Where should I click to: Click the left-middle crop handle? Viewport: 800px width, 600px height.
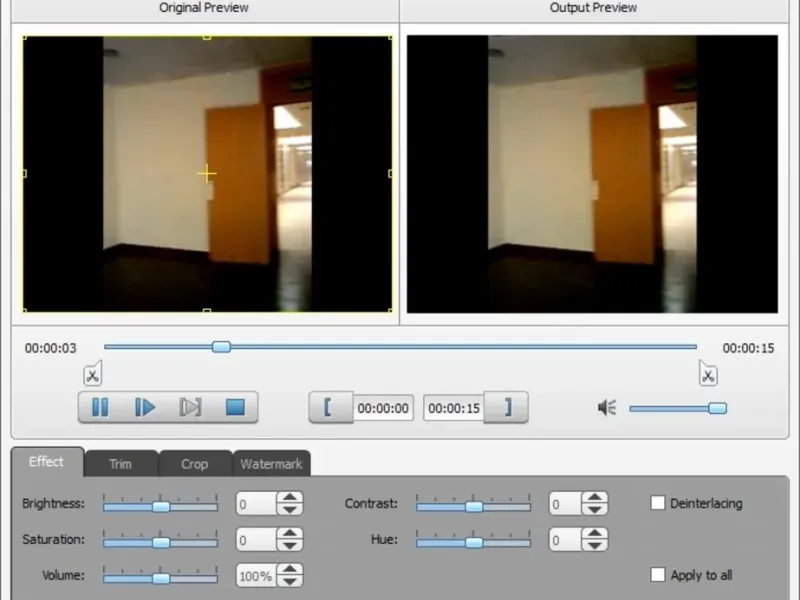(24, 173)
